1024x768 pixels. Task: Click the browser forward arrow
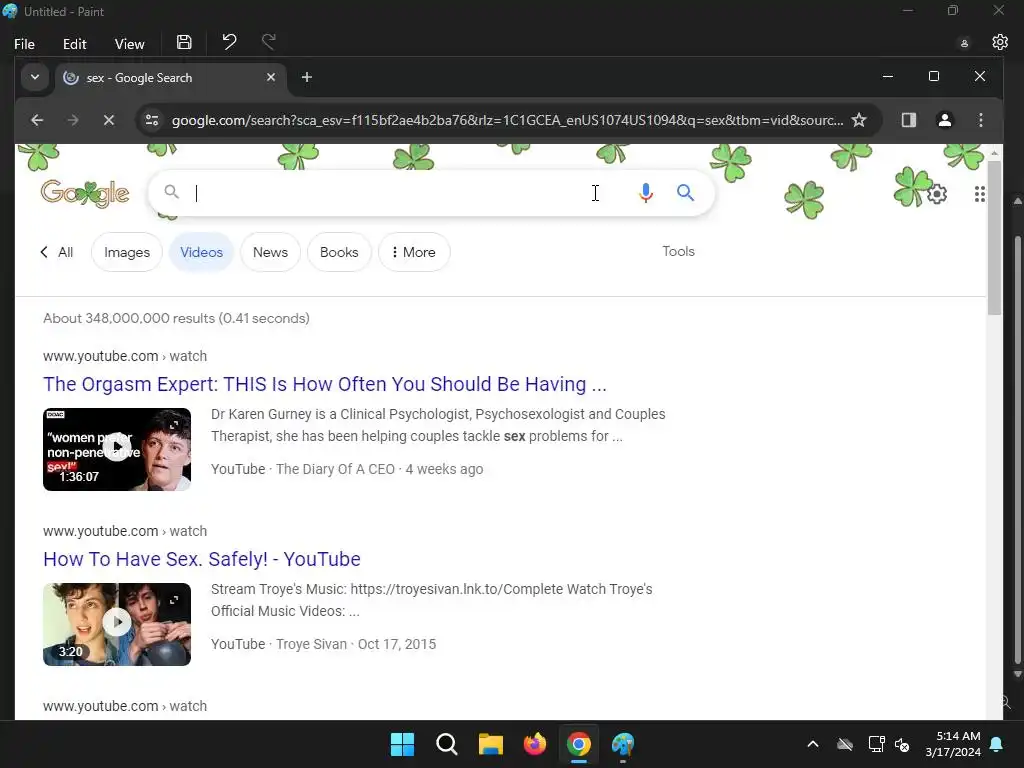pos(73,120)
